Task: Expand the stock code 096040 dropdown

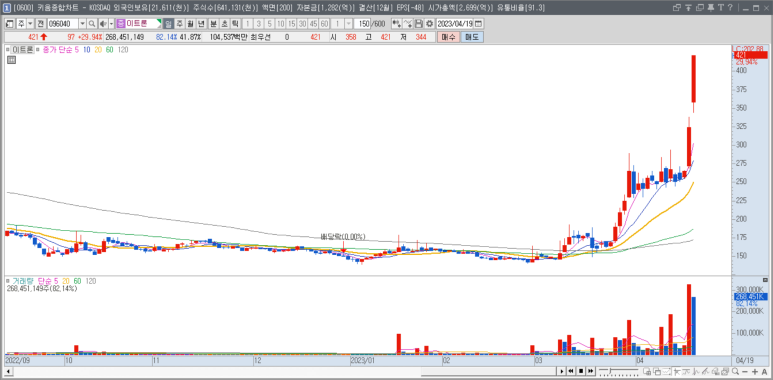Action: pyautogui.click(x=82, y=24)
